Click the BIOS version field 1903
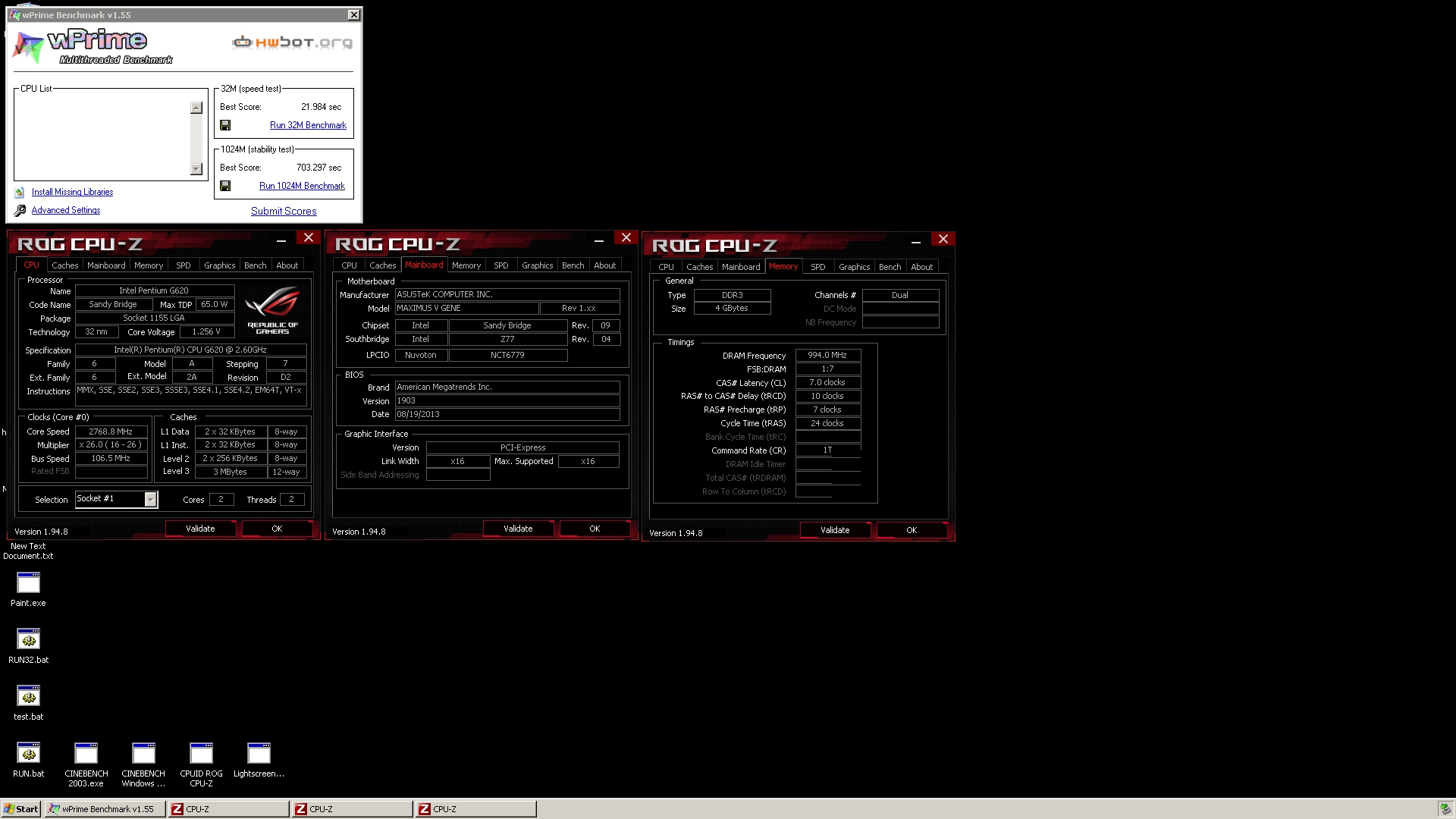The width and height of the screenshot is (1456, 819). tap(507, 401)
